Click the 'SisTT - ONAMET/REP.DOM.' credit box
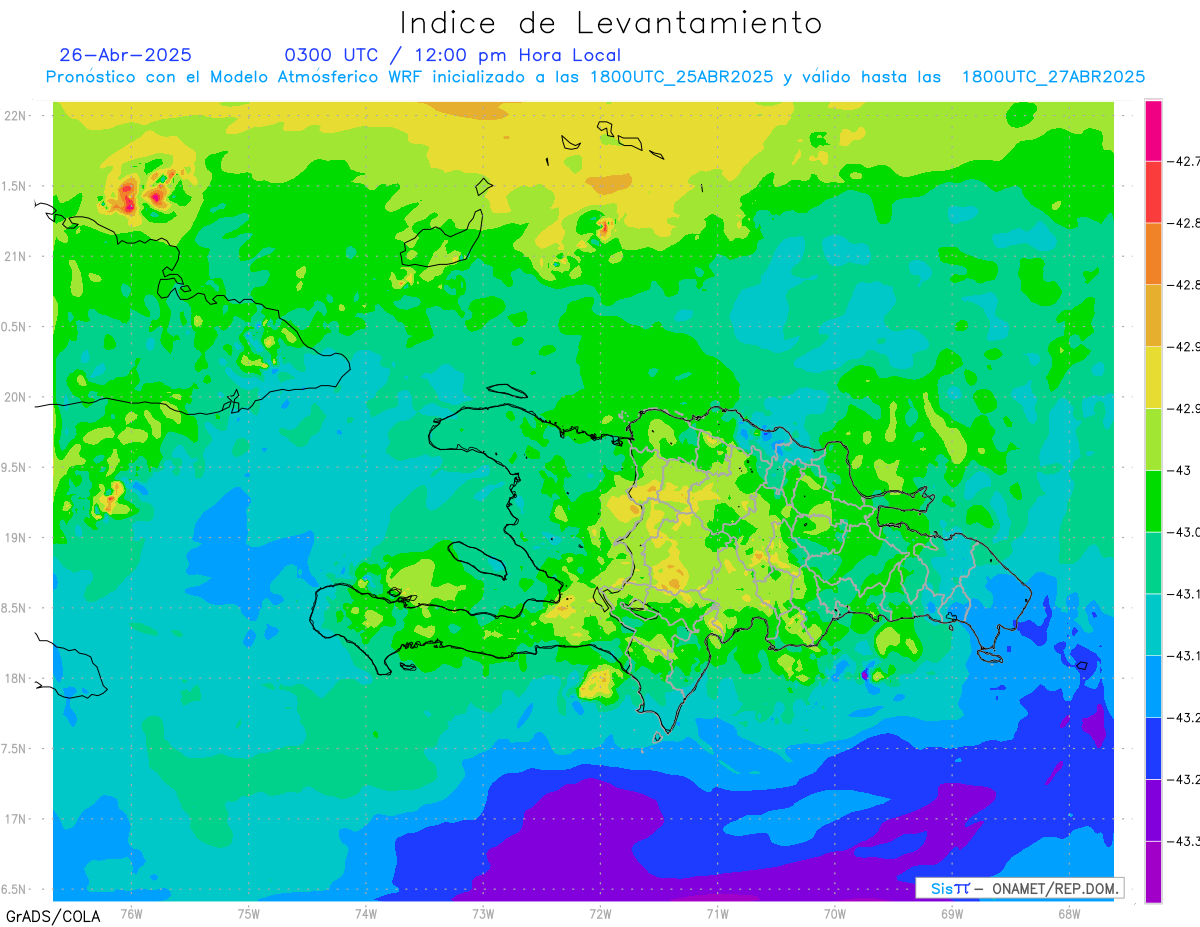 coord(1019,888)
